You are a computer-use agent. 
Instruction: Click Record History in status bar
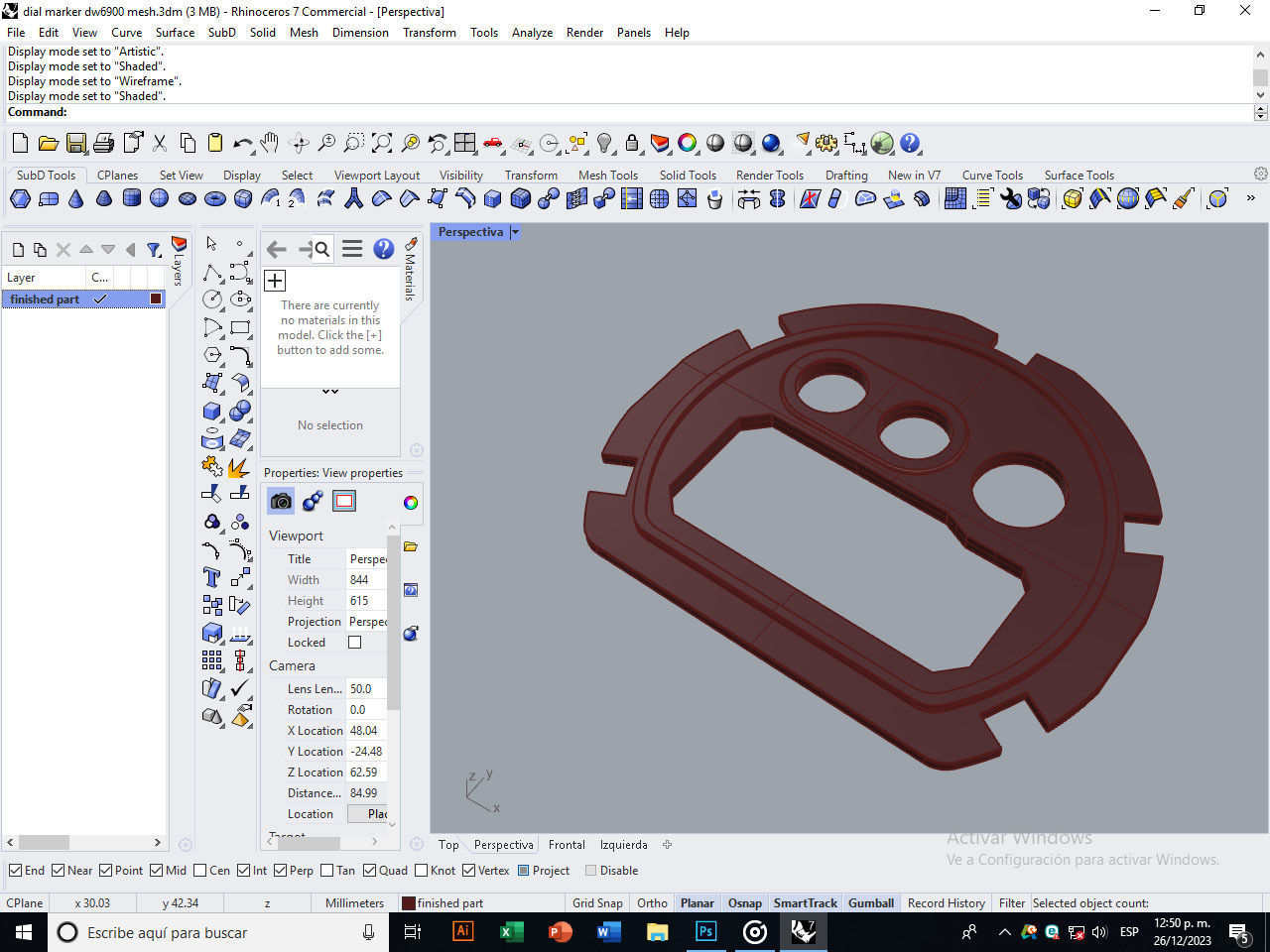pyautogui.click(x=947, y=902)
